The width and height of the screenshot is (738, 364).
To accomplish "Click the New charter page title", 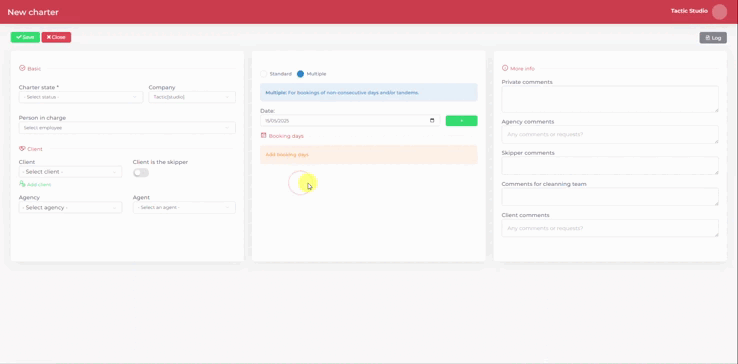I will coord(33,12).
